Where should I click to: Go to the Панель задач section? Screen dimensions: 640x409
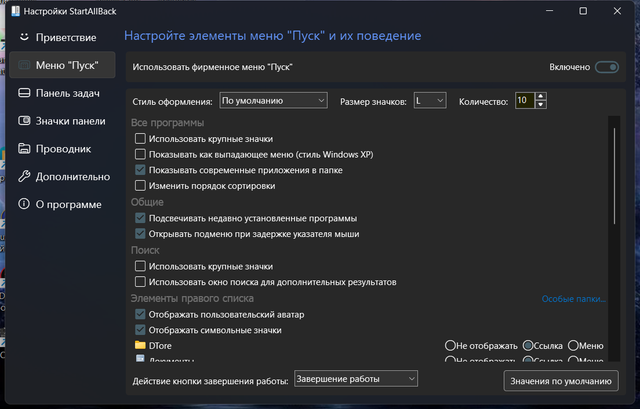click(x=62, y=93)
